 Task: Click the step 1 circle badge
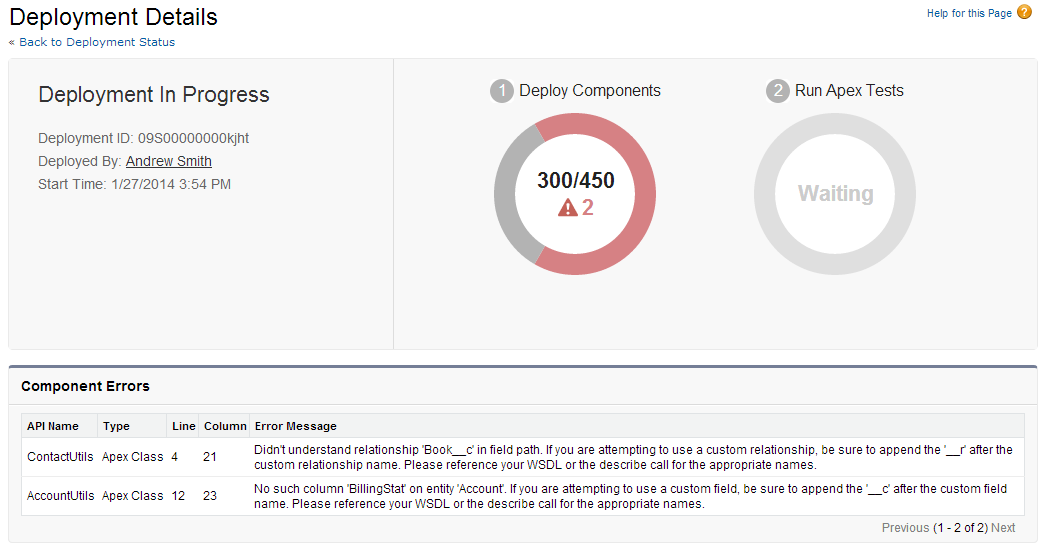coord(501,91)
